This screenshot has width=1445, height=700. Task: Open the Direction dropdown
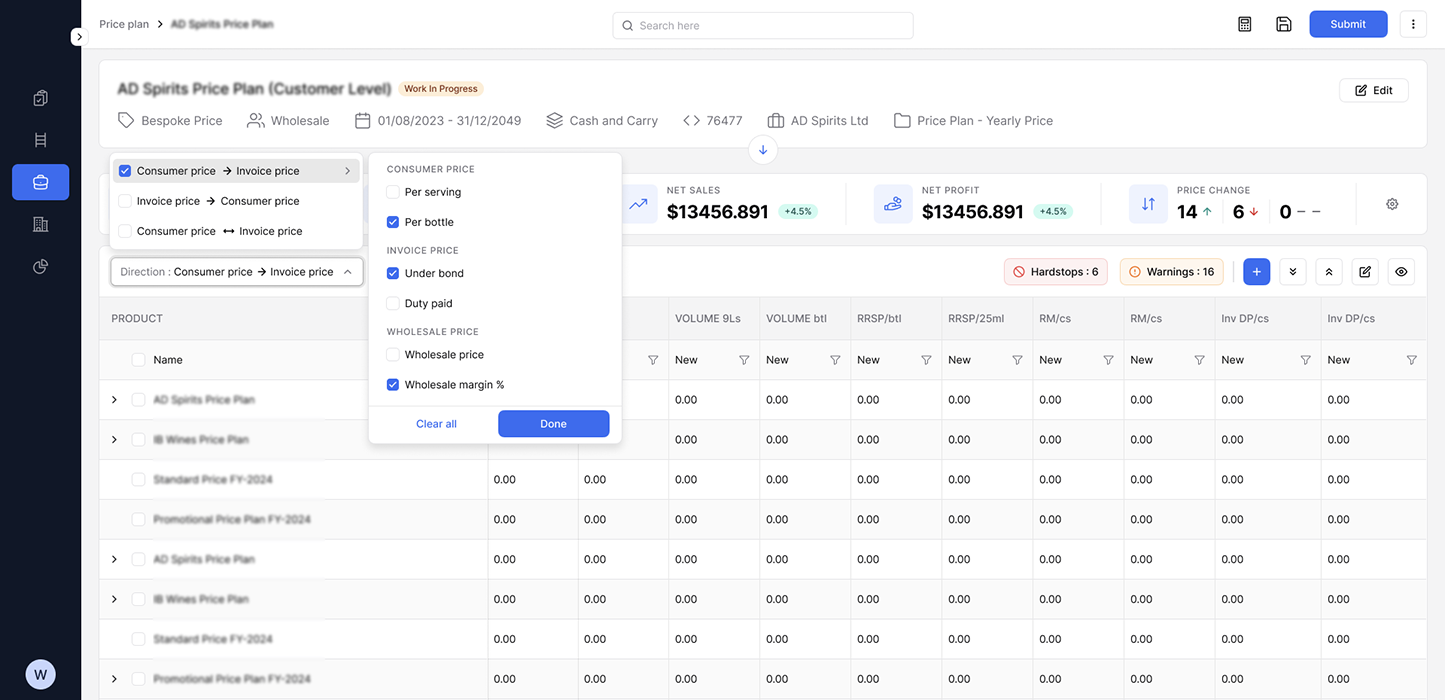[x=236, y=272]
